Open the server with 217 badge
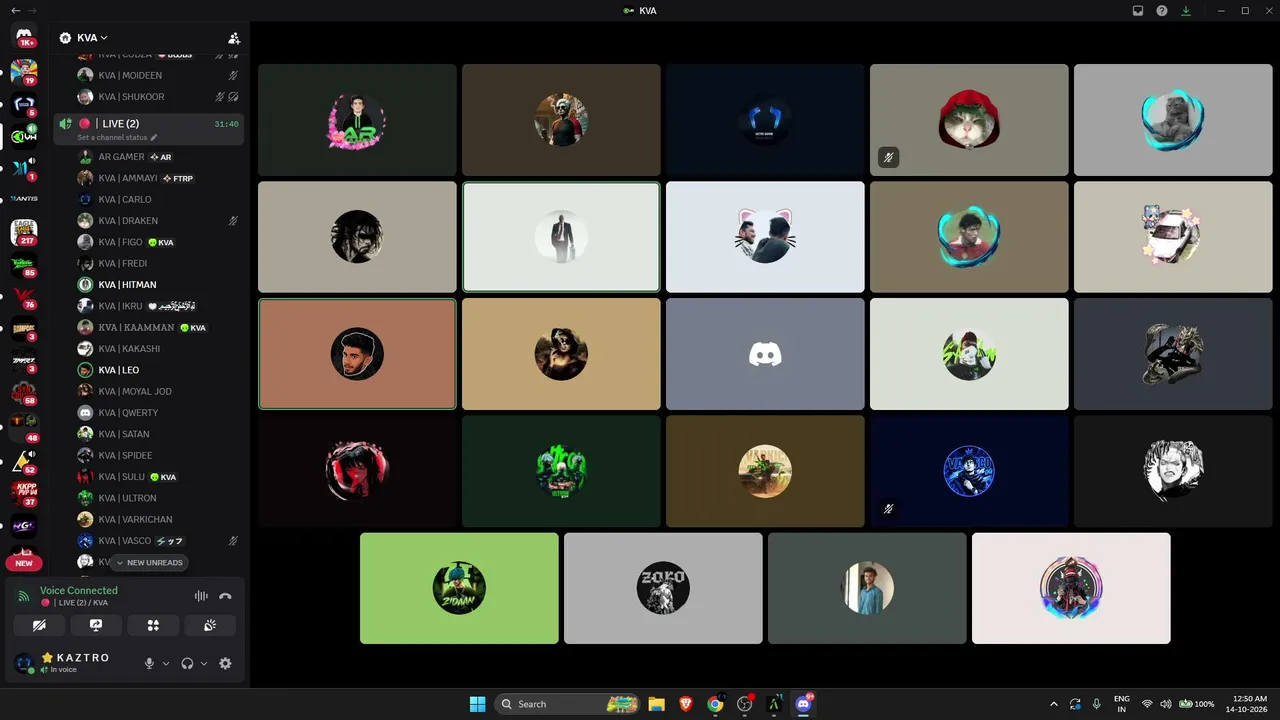 (x=24, y=231)
